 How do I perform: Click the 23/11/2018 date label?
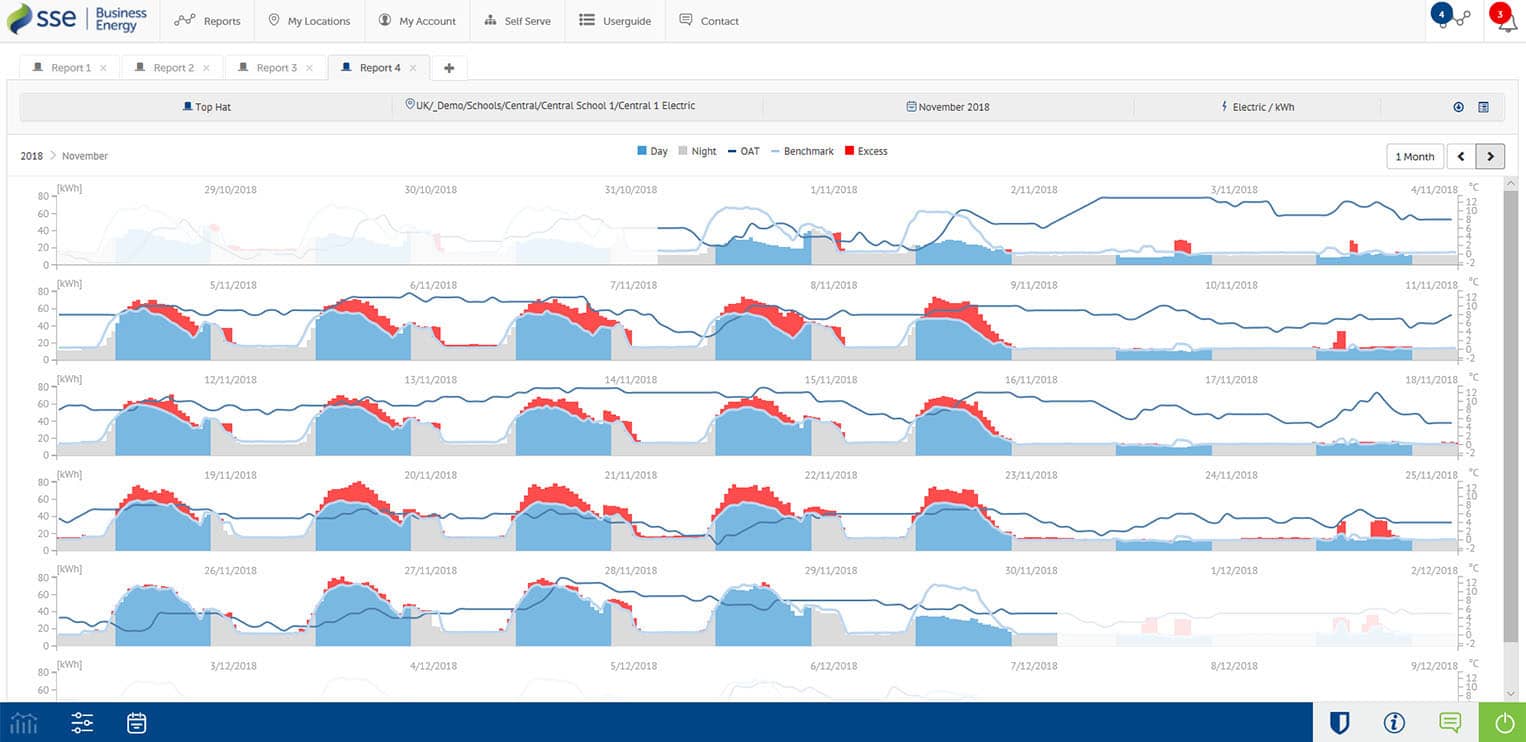click(x=1031, y=475)
